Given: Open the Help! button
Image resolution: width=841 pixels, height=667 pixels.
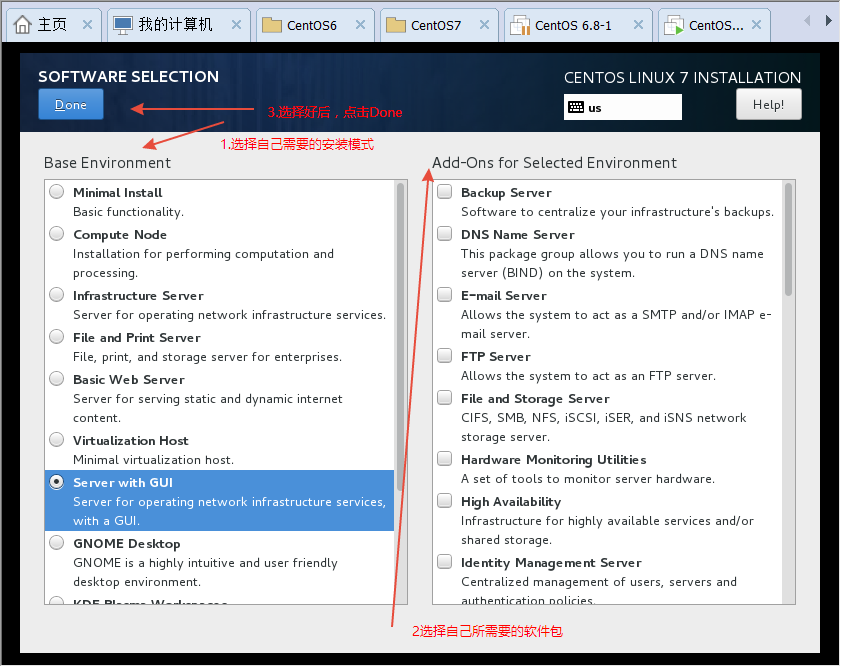Looking at the screenshot, I should click(768, 105).
